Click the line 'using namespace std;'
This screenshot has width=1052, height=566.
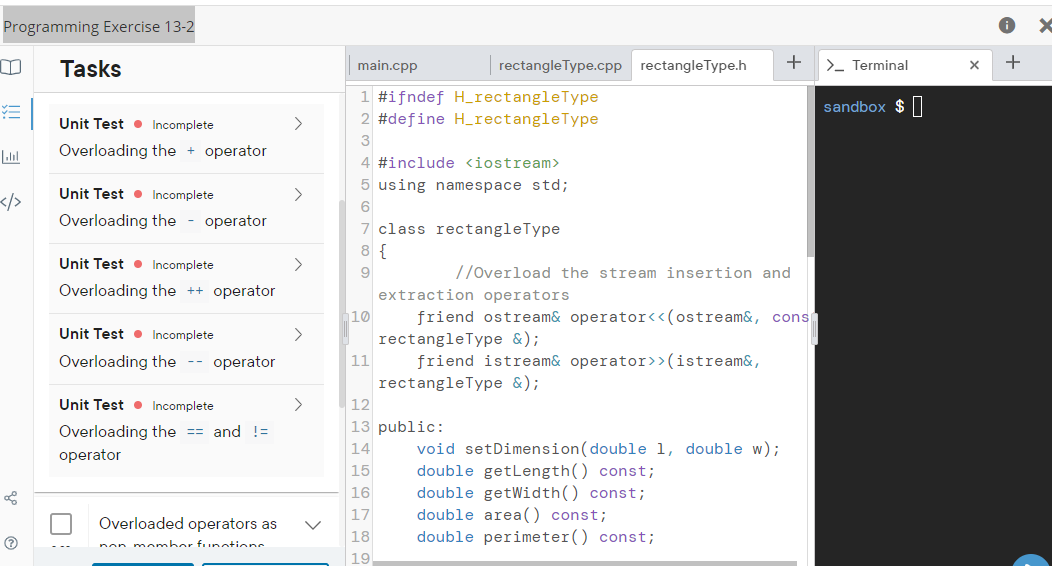coord(473,185)
